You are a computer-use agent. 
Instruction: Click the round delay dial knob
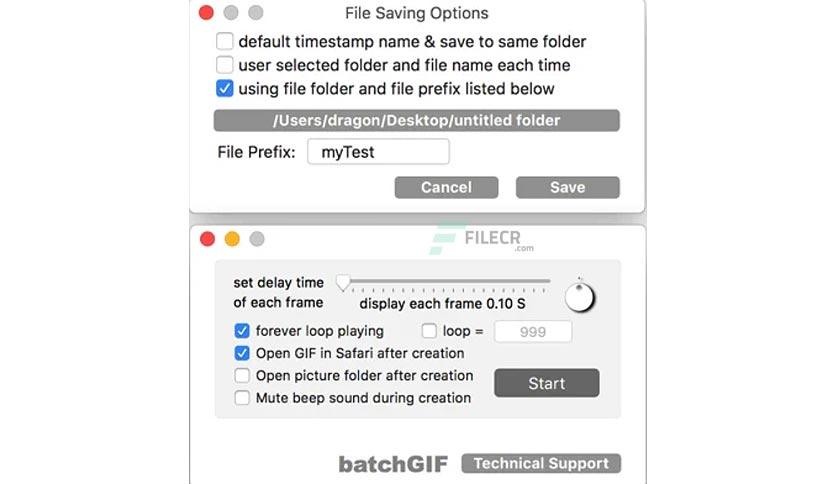(x=580, y=296)
